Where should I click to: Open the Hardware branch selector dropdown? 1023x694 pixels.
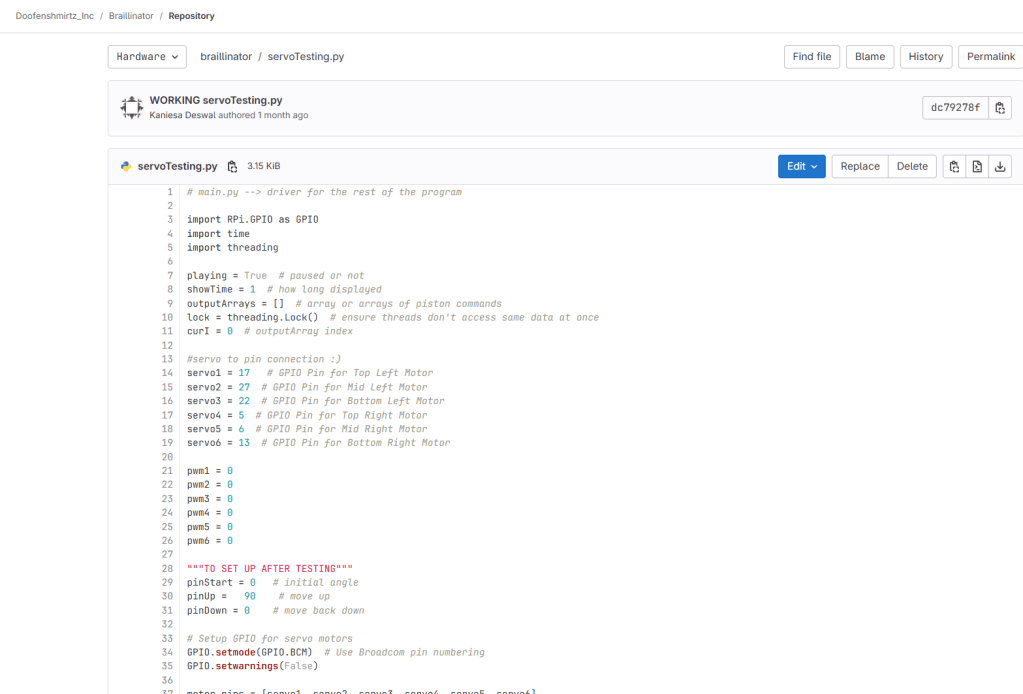[147, 57]
